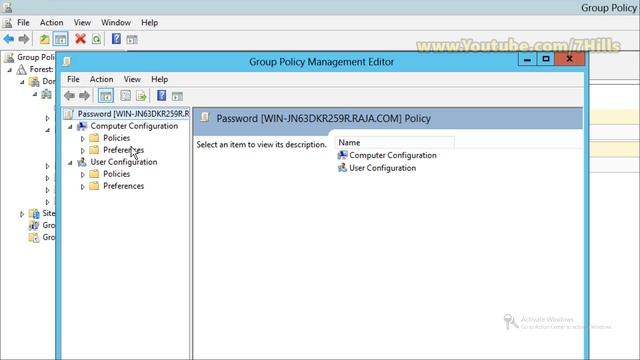Click Back arrow in the Group Policy Management Editor toolbar
Viewport: 640px width, 360px height.
(x=69, y=96)
